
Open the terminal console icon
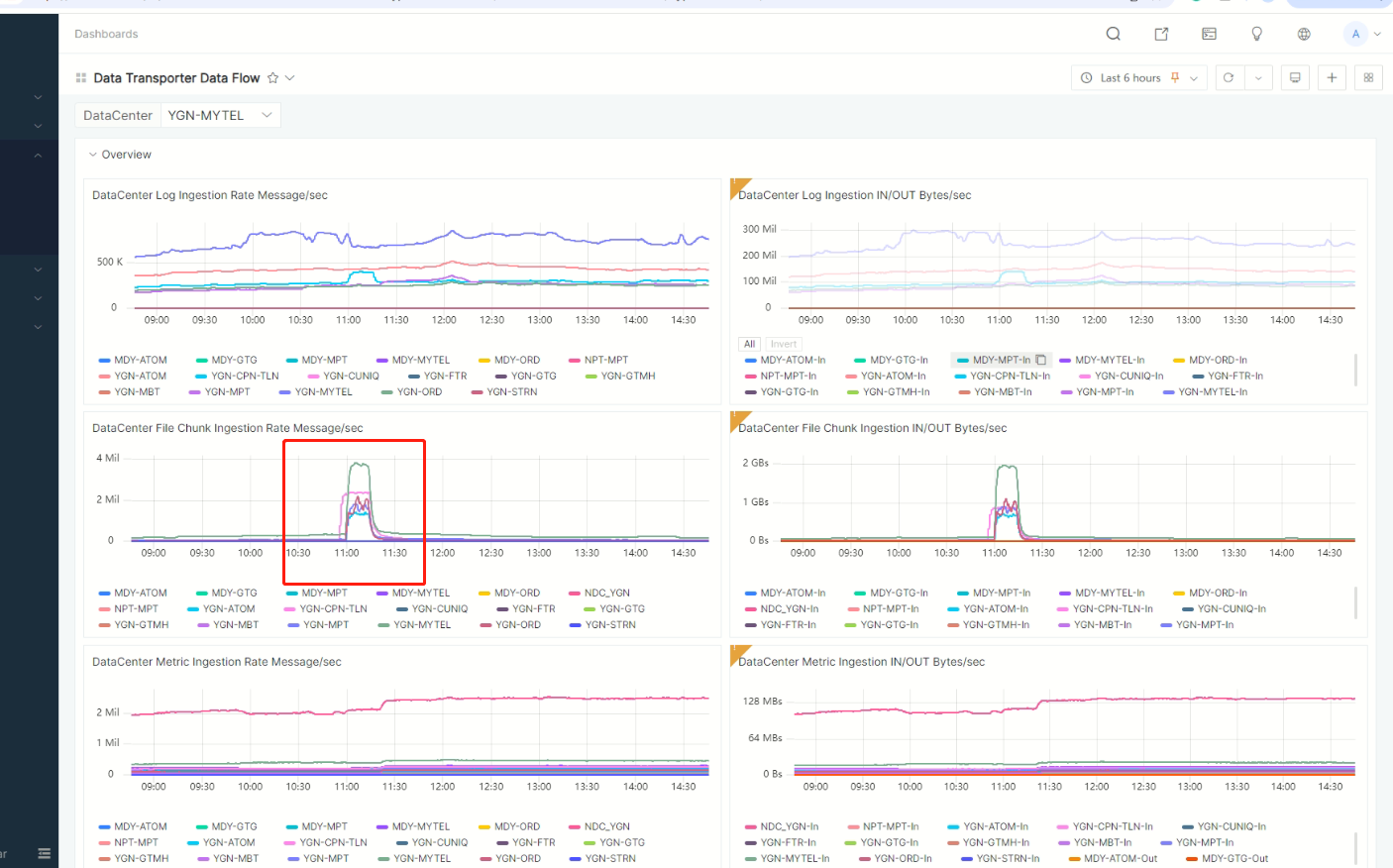tap(1209, 34)
